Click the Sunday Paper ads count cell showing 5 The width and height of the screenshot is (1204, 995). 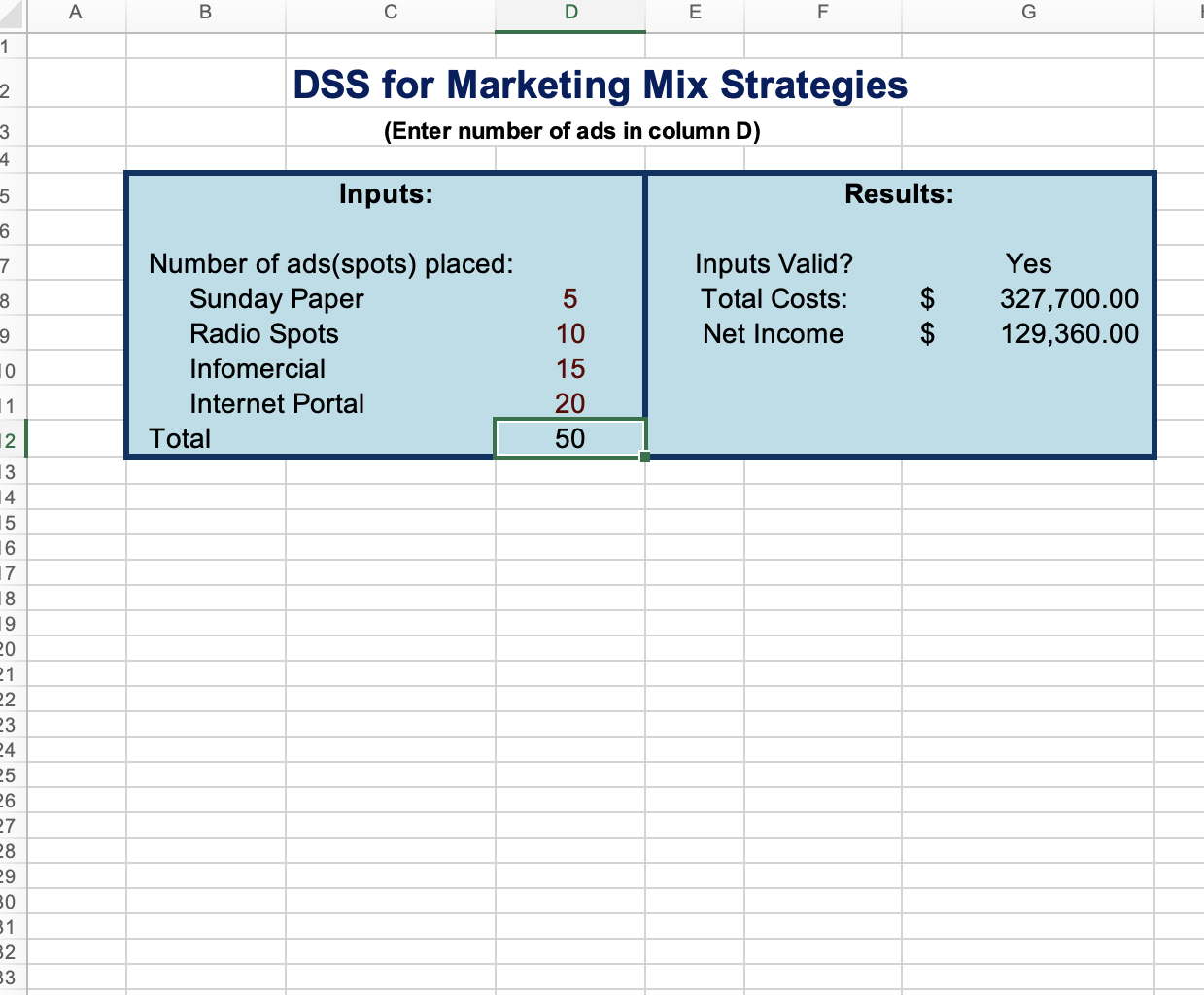(569, 299)
